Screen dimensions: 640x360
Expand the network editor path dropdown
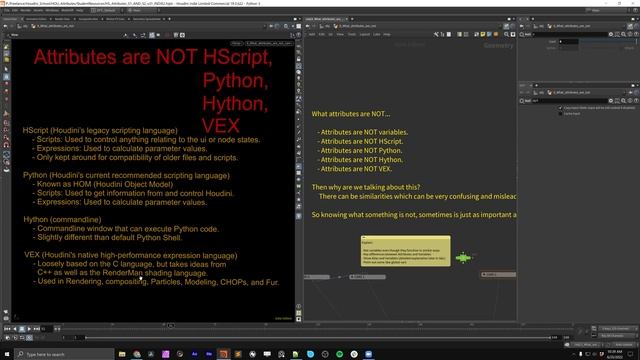(500, 26)
